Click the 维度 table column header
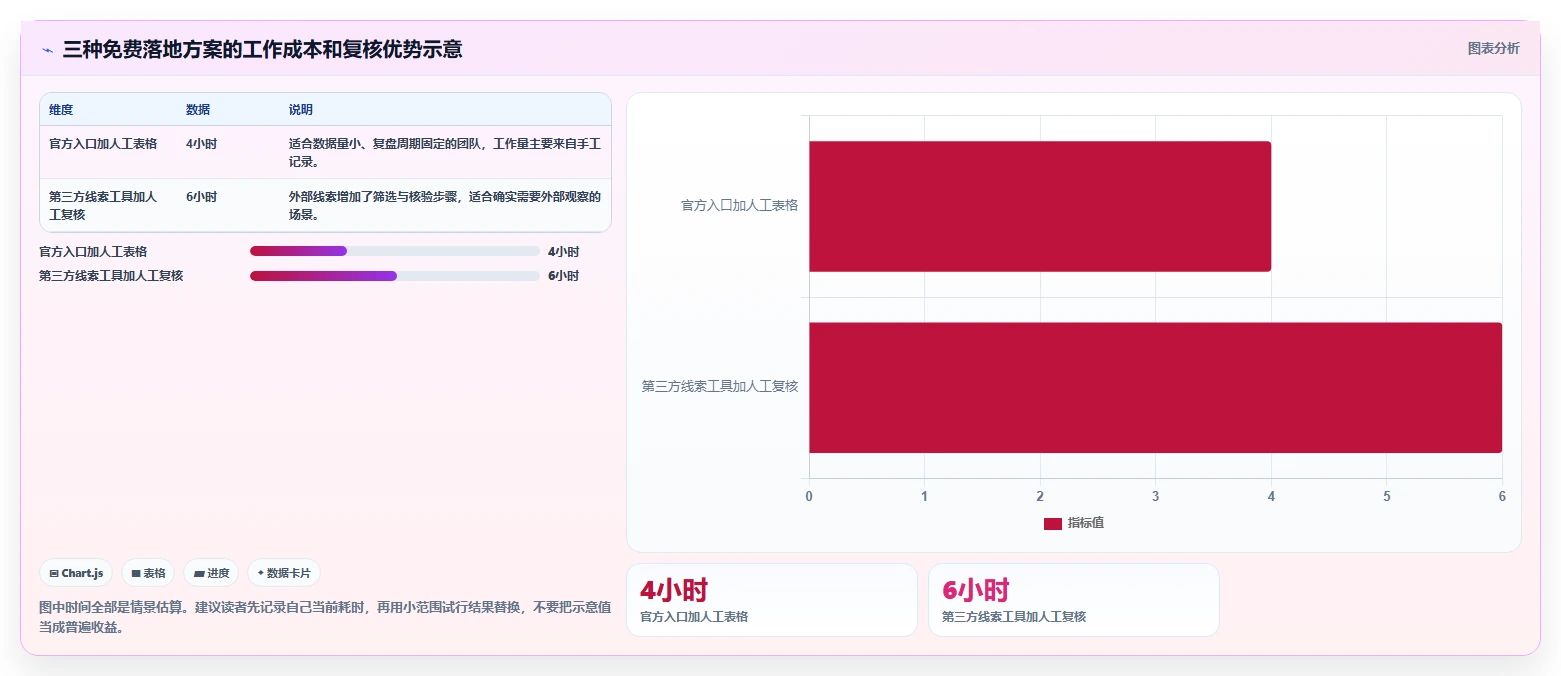 point(61,109)
